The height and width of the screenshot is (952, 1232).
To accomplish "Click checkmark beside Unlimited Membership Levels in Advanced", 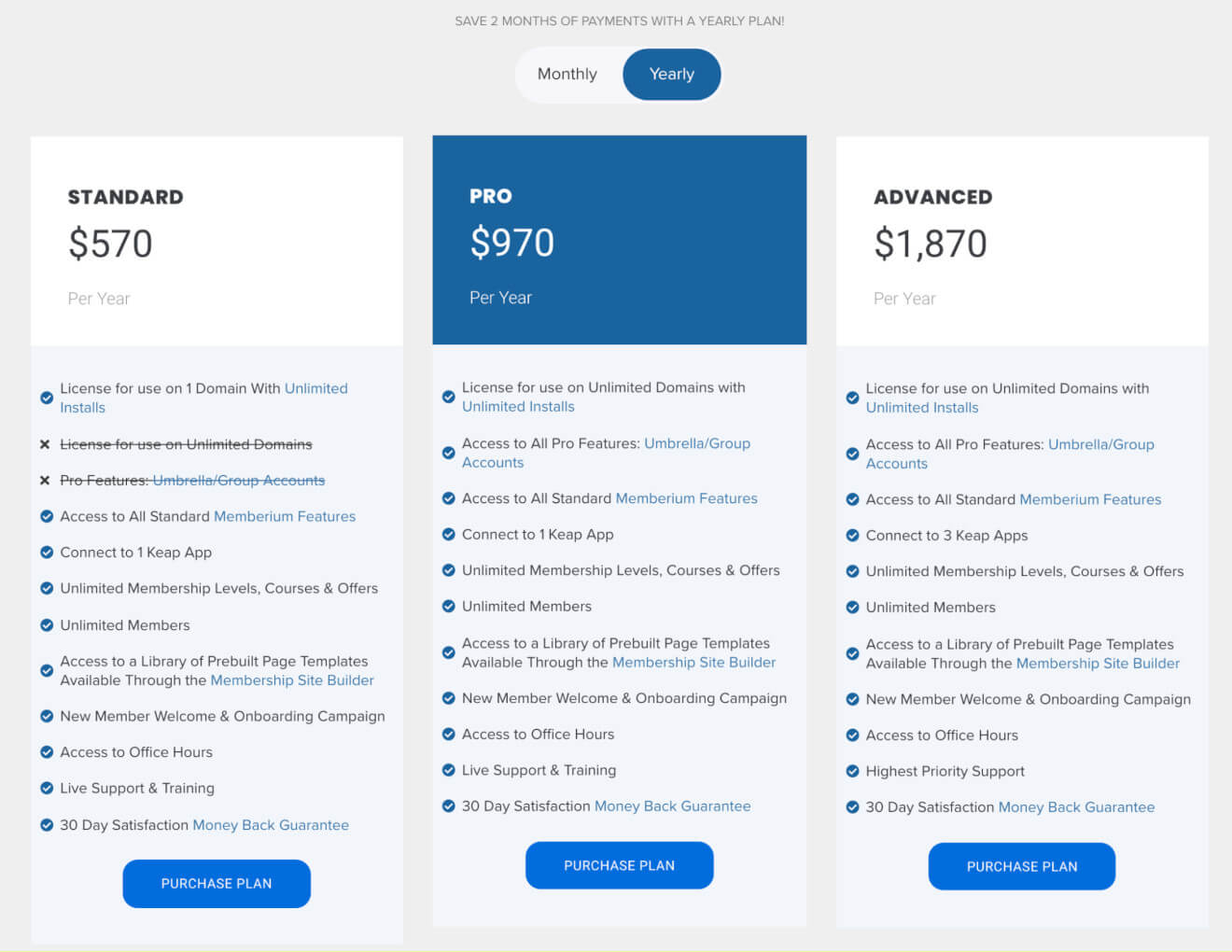I will pyautogui.click(x=852, y=570).
